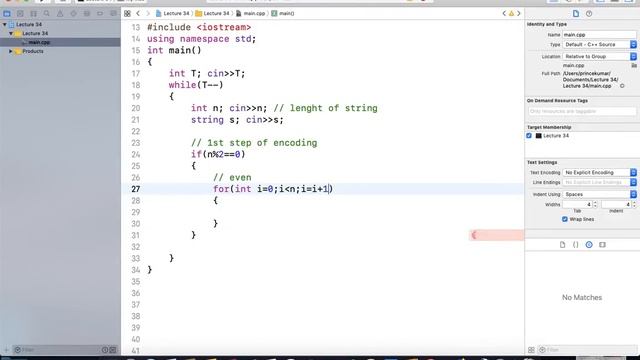Image resolution: width=640 pixels, height=360 pixels.
Task: Click the while(T--) line
Action: [196, 85]
